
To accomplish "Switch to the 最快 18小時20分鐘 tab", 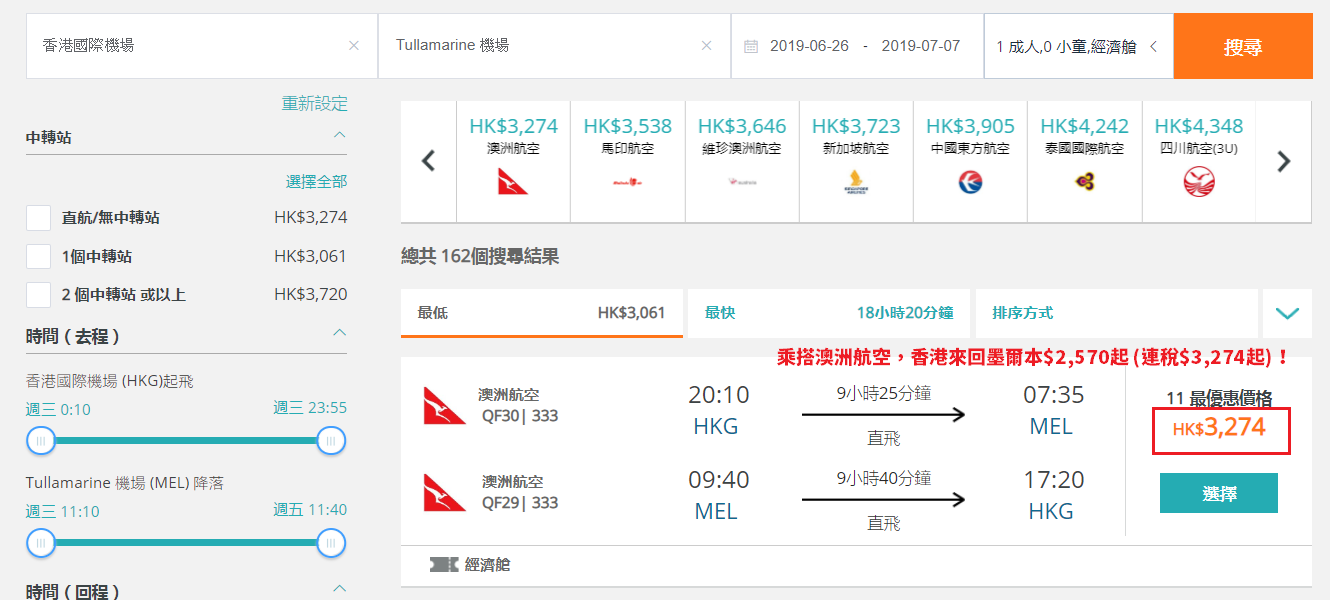I will click(828, 314).
